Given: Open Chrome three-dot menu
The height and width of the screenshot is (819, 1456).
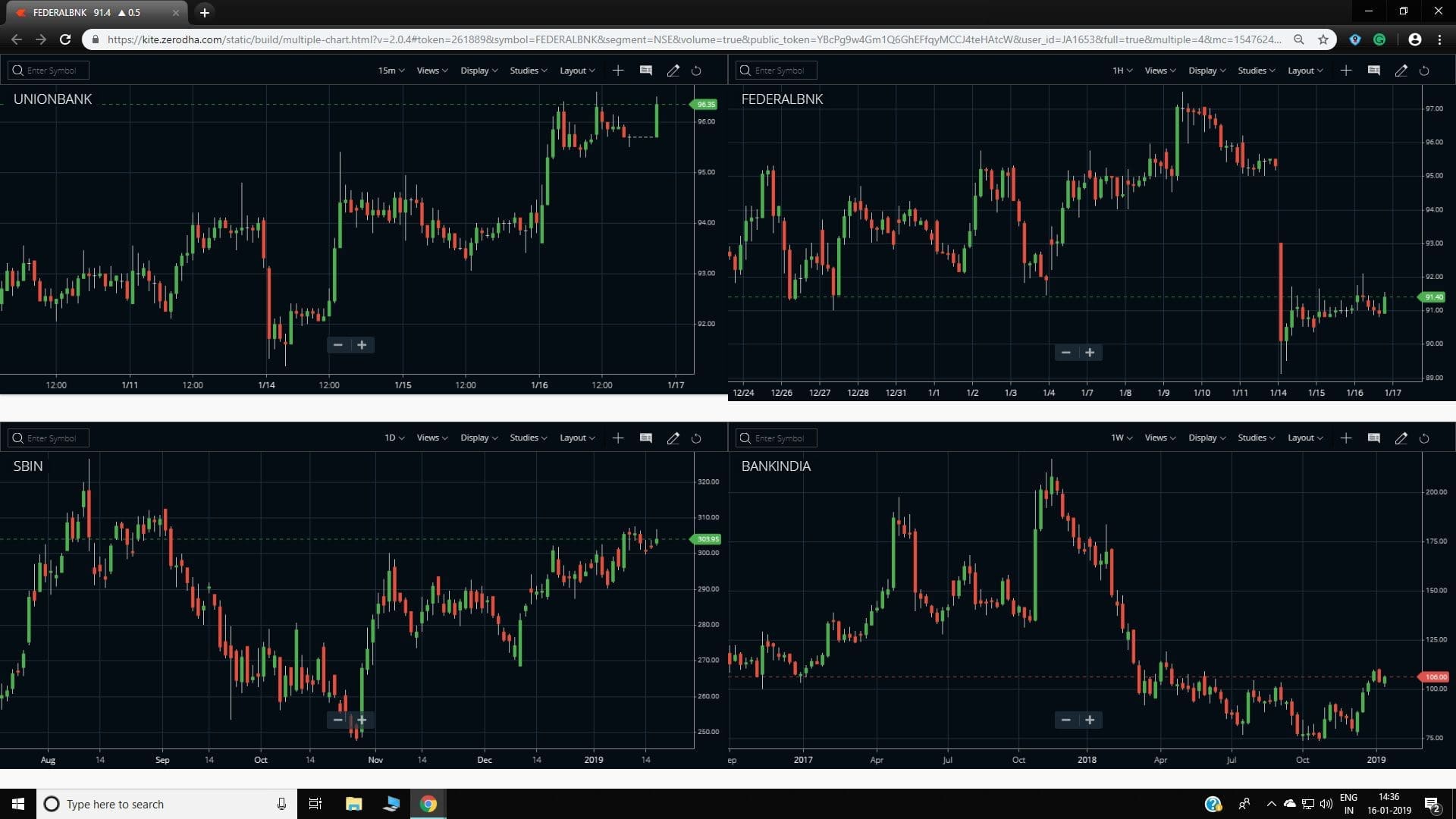Looking at the screenshot, I should click(1440, 39).
